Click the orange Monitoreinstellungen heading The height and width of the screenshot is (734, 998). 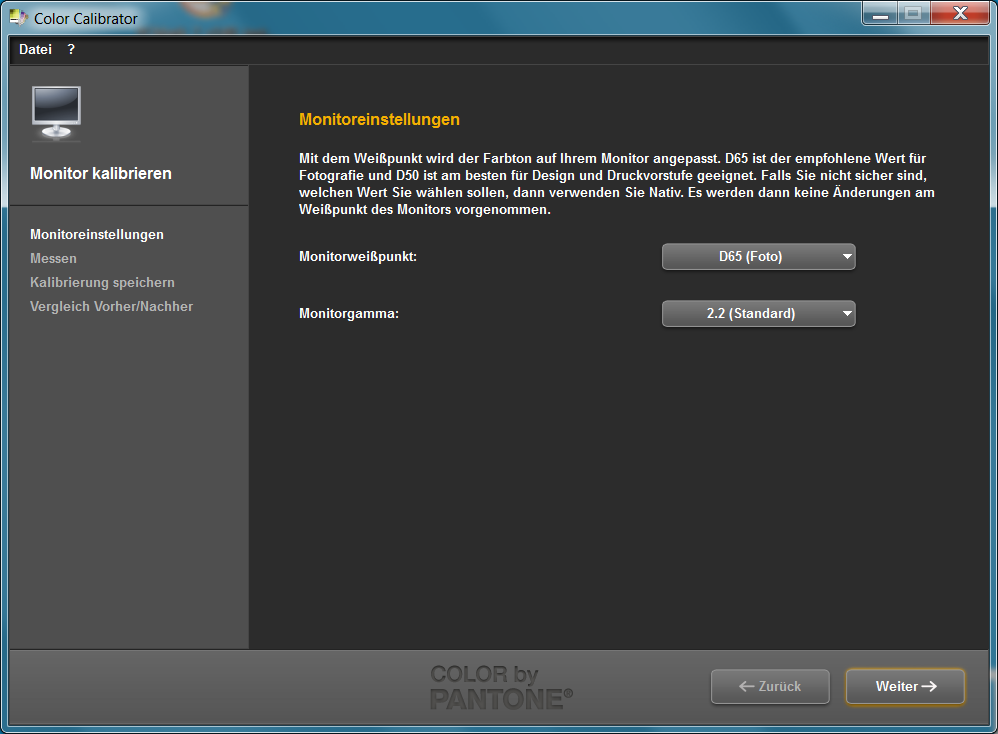[379, 119]
